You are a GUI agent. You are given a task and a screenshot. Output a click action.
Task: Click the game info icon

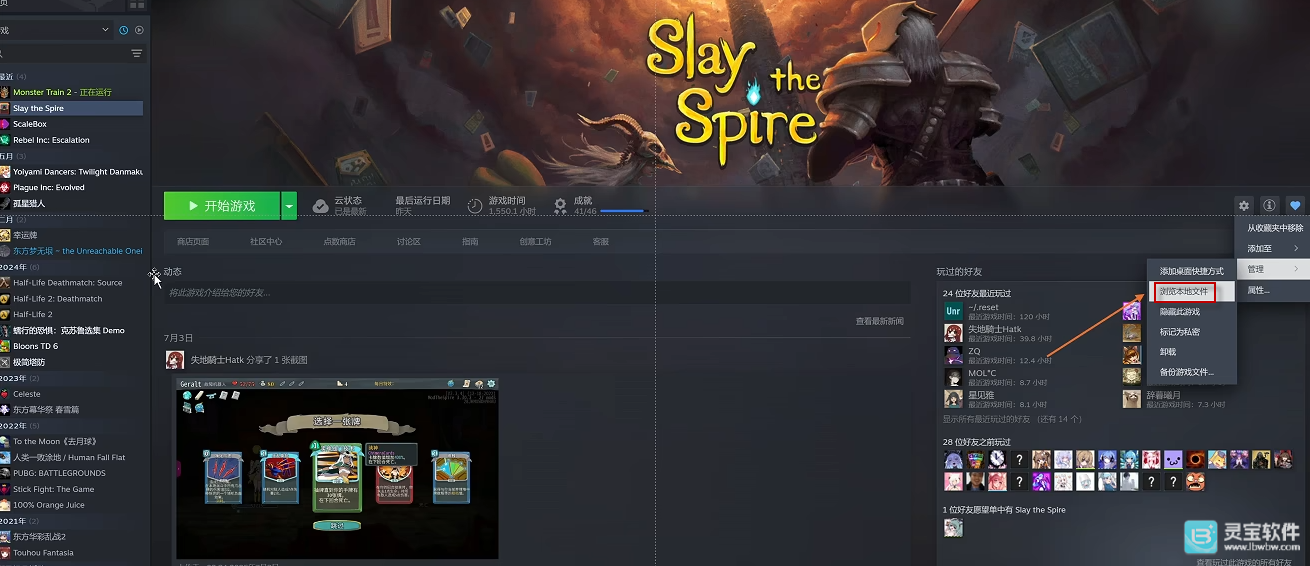coord(1270,205)
